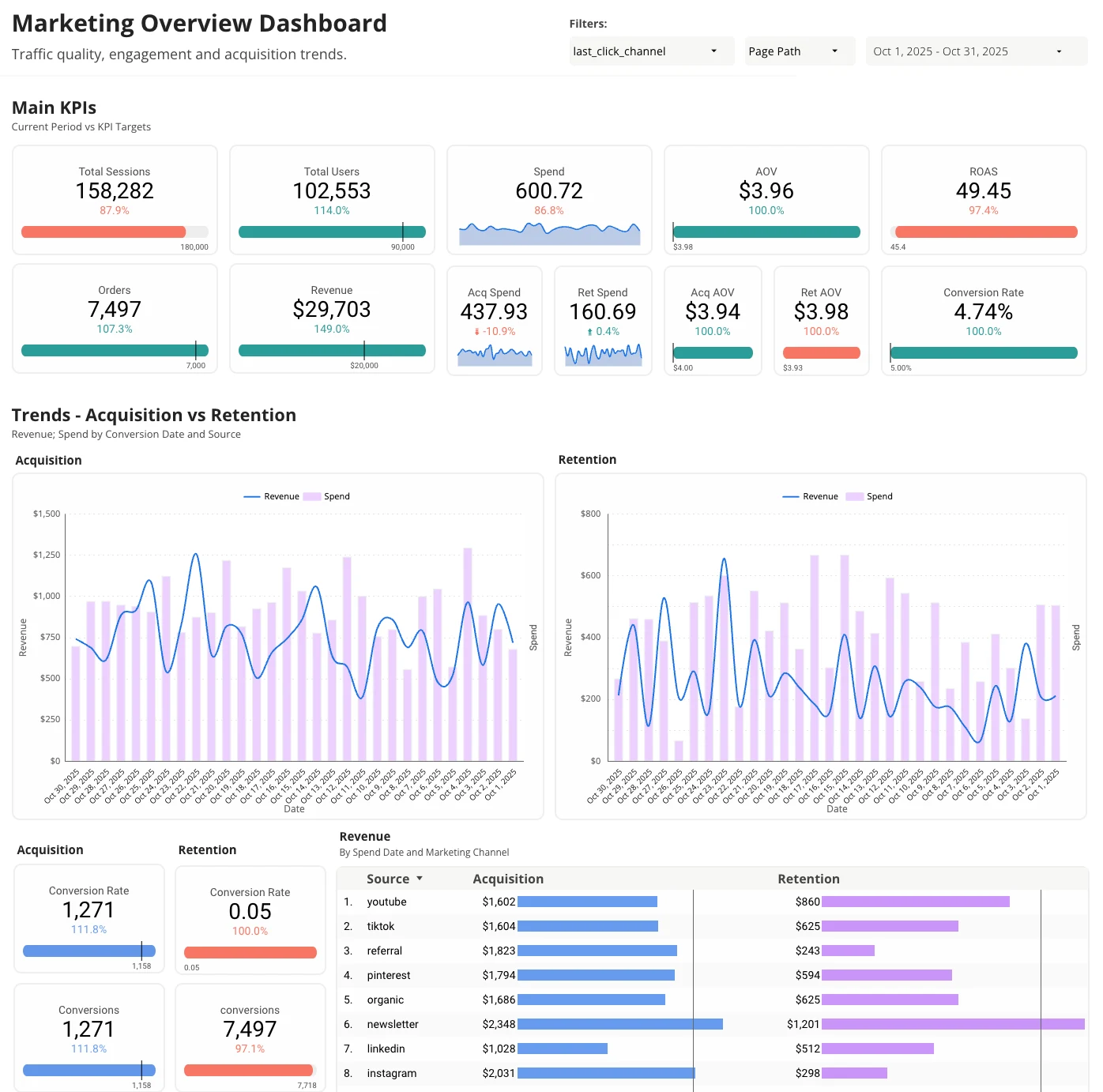
Task: Click the ROAS value 49.45
Action: click(984, 191)
